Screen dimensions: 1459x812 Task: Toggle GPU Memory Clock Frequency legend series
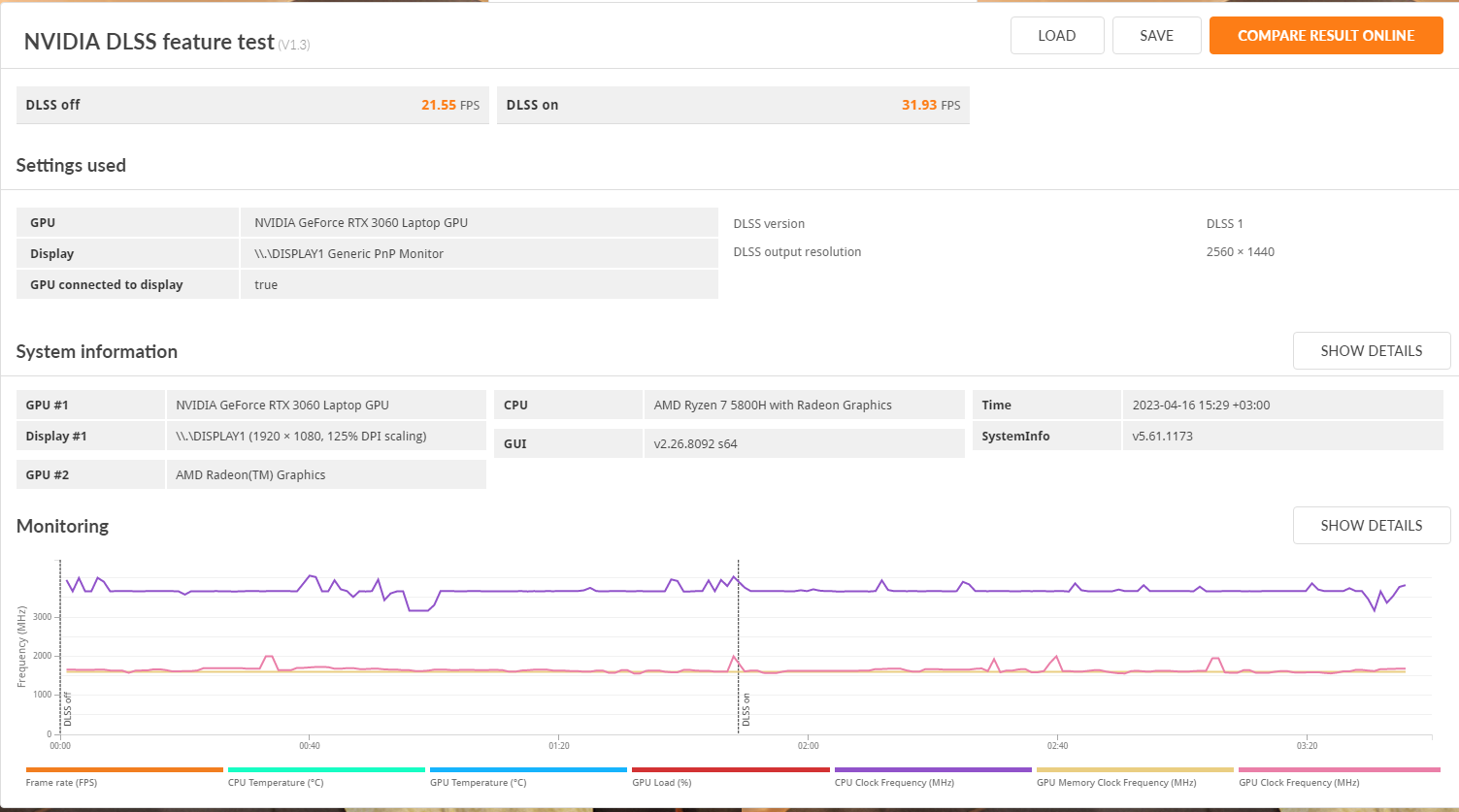point(1134,770)
